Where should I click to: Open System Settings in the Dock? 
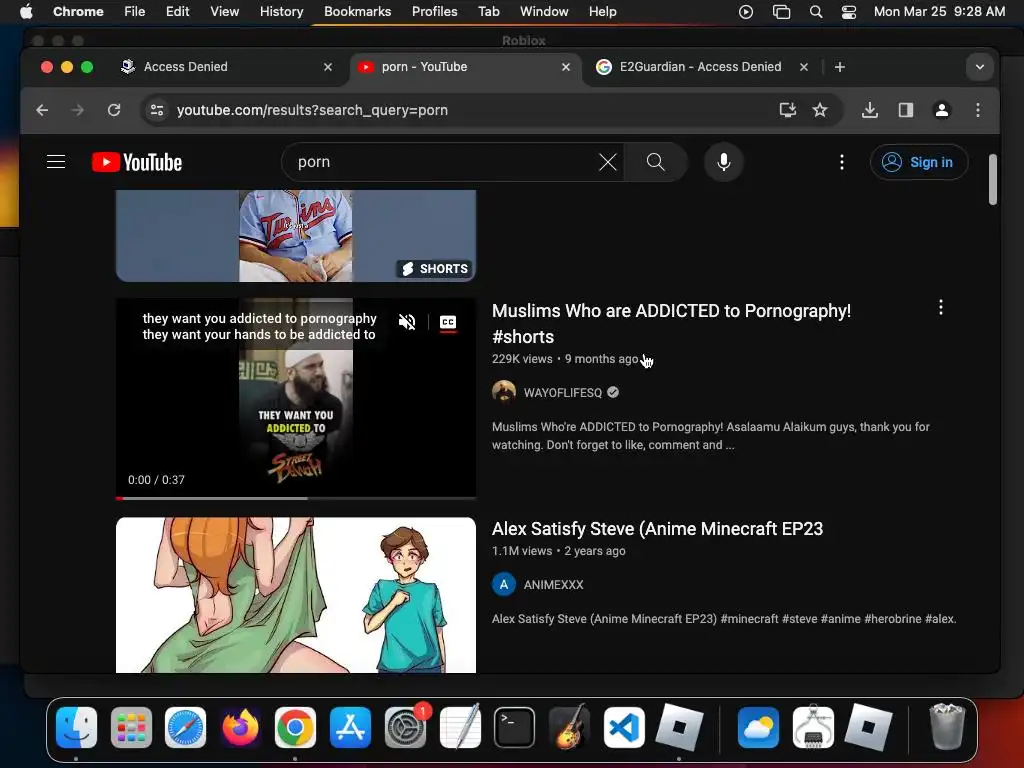coord(405,727)
